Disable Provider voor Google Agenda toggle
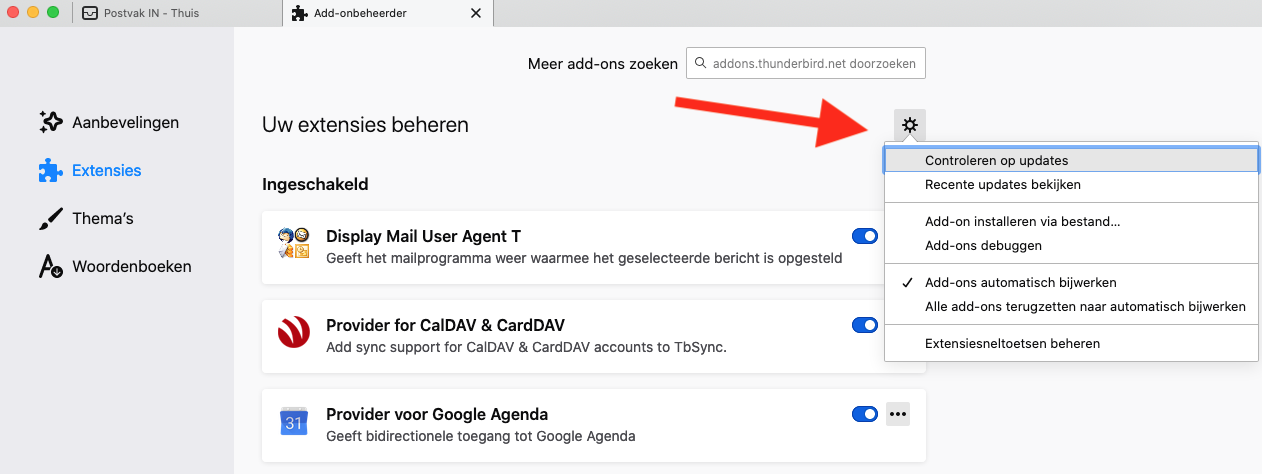1262x474 pixels. pos(864,414)
